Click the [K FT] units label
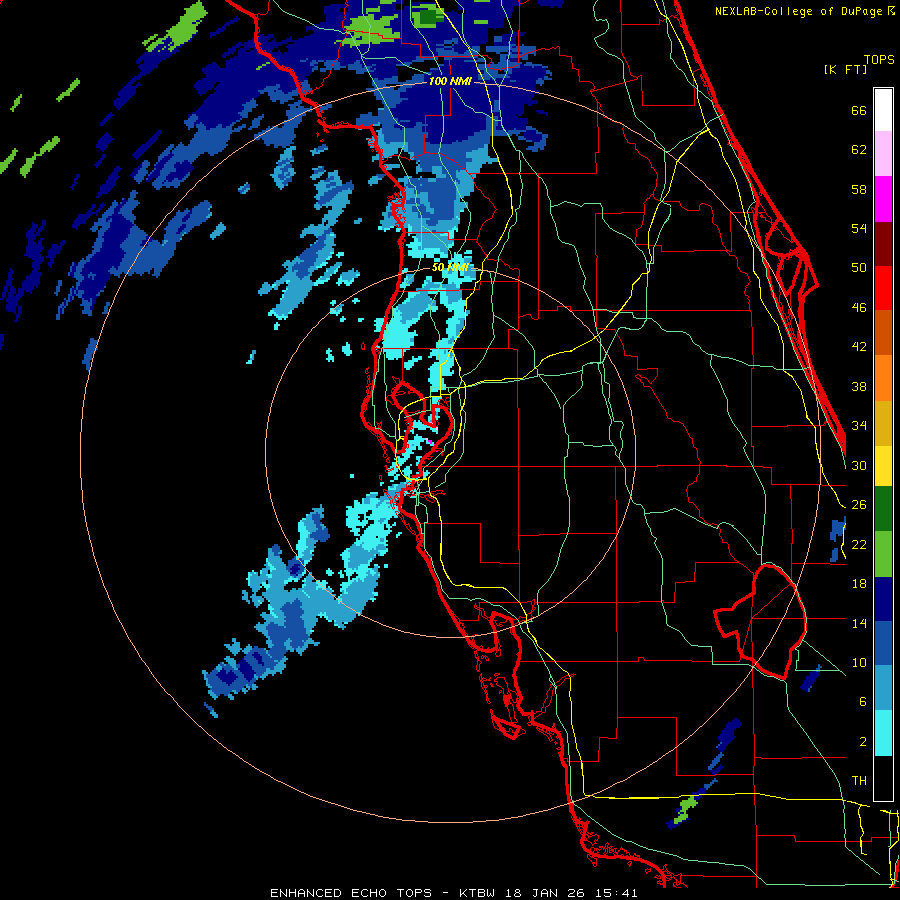Image resolution: width=900 pixels, height=900 pixels. pyautogui.click(x=845, y=69)
